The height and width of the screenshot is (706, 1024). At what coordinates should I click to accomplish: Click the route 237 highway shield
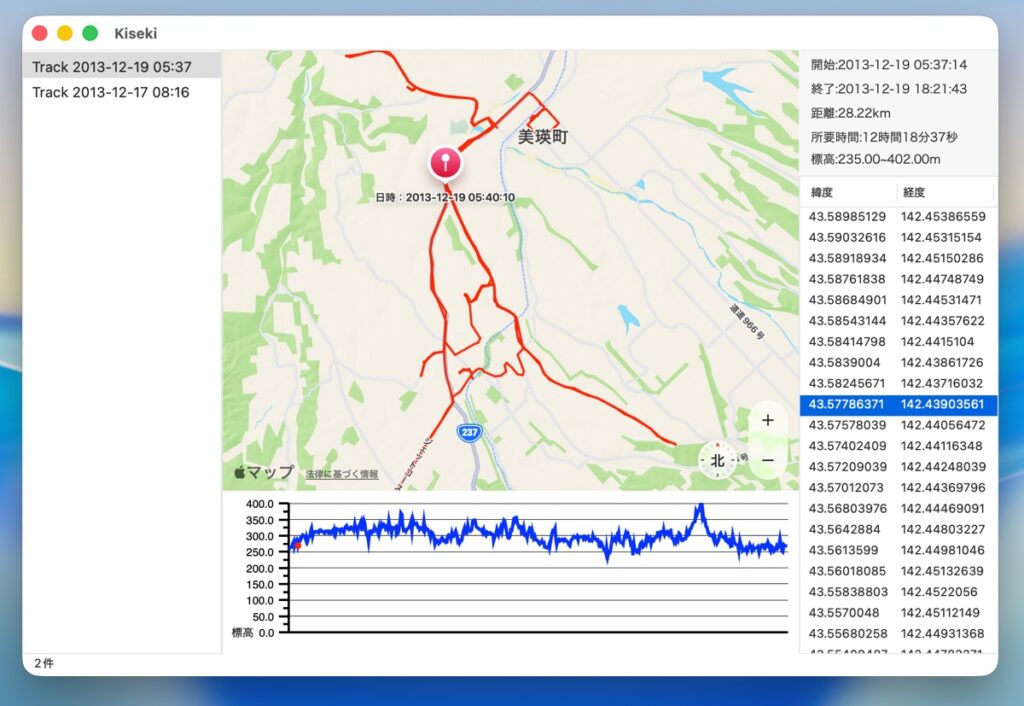tap(467, 432)
